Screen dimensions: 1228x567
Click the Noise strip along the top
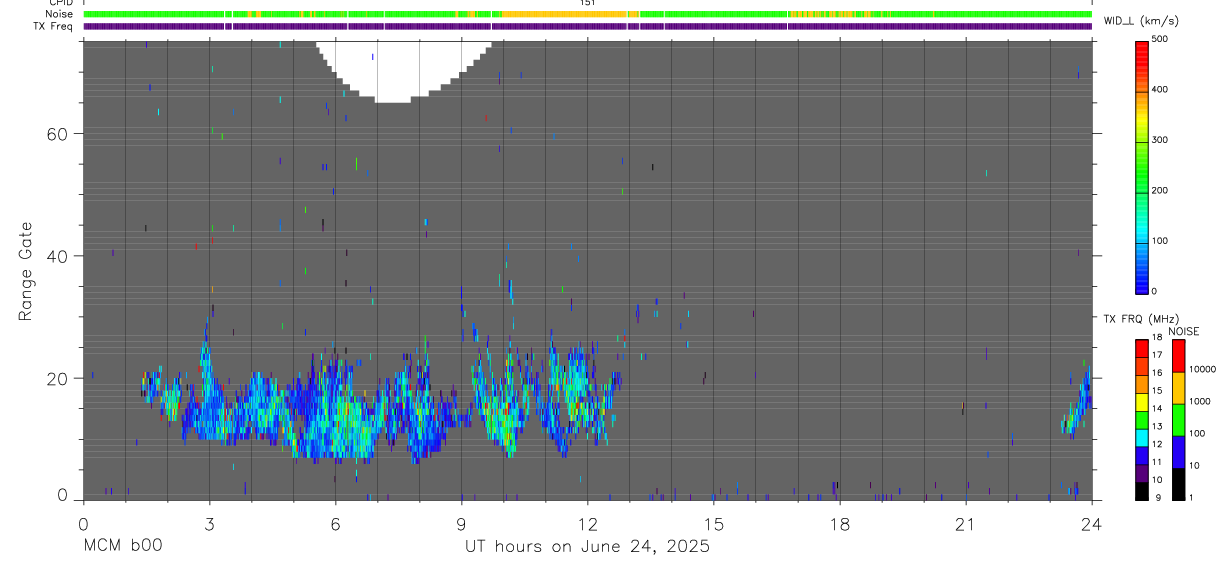point(588,14)
